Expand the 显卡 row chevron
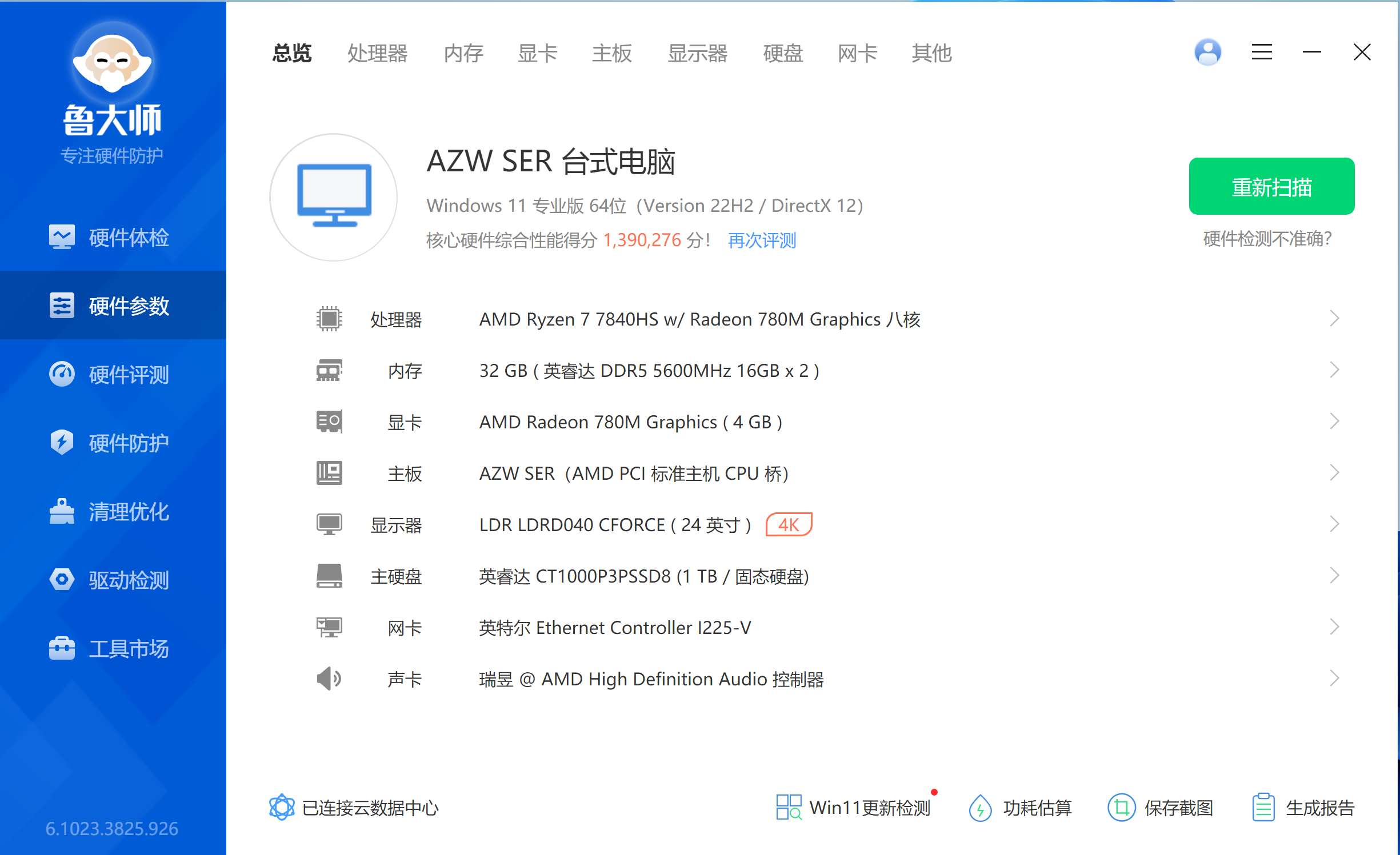 [1334, 422]
